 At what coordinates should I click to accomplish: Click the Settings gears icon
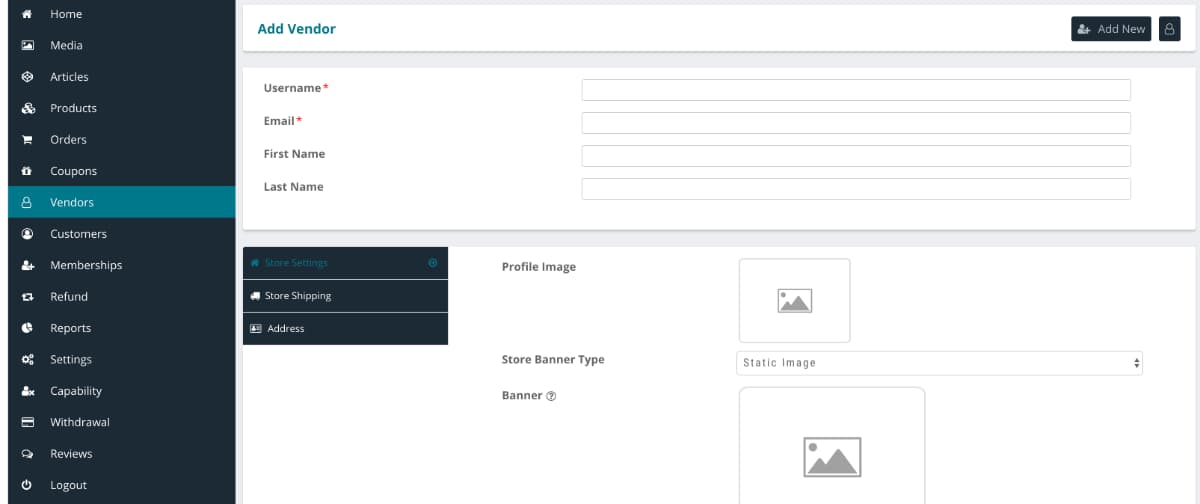[28, 360]
